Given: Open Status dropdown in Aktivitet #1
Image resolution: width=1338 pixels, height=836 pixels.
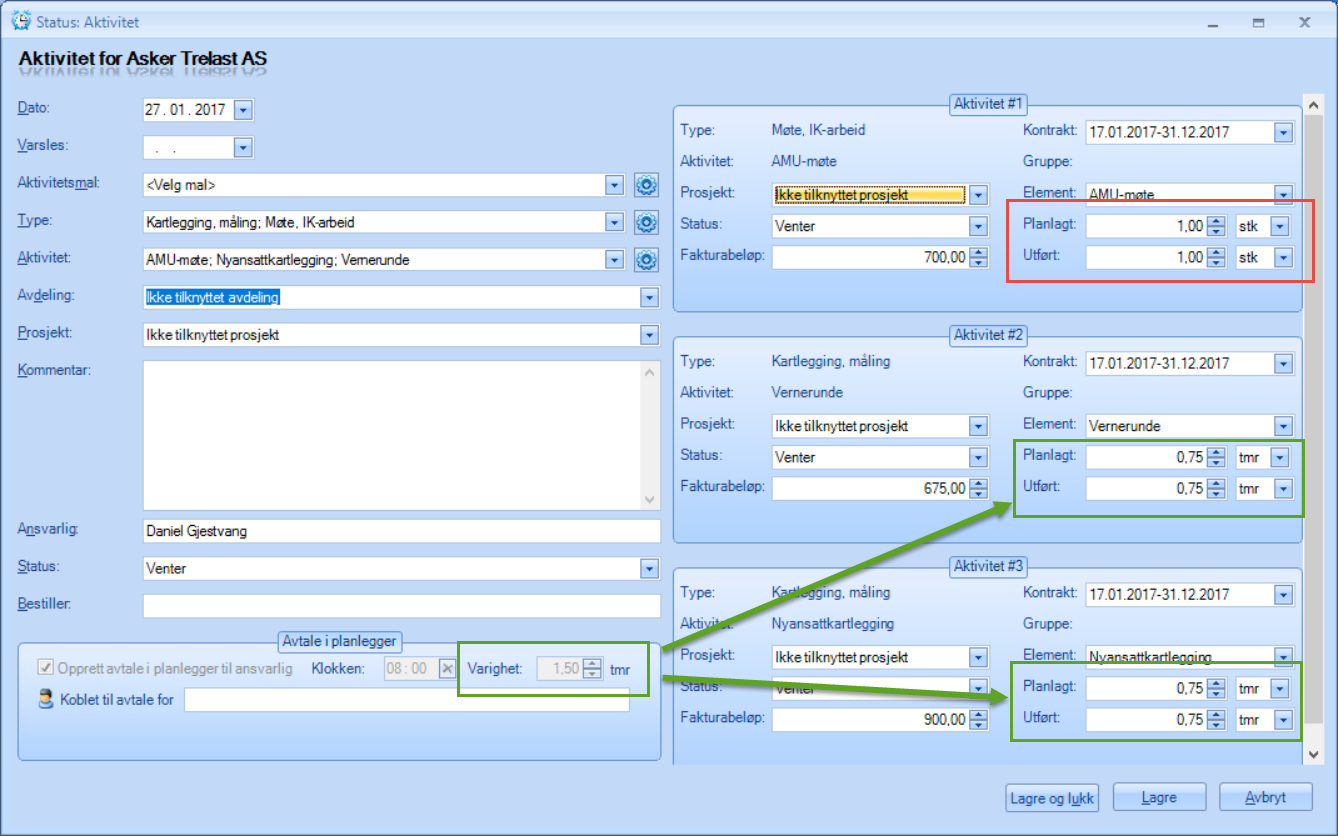Looking at the screenshot, I should [979, 226].
